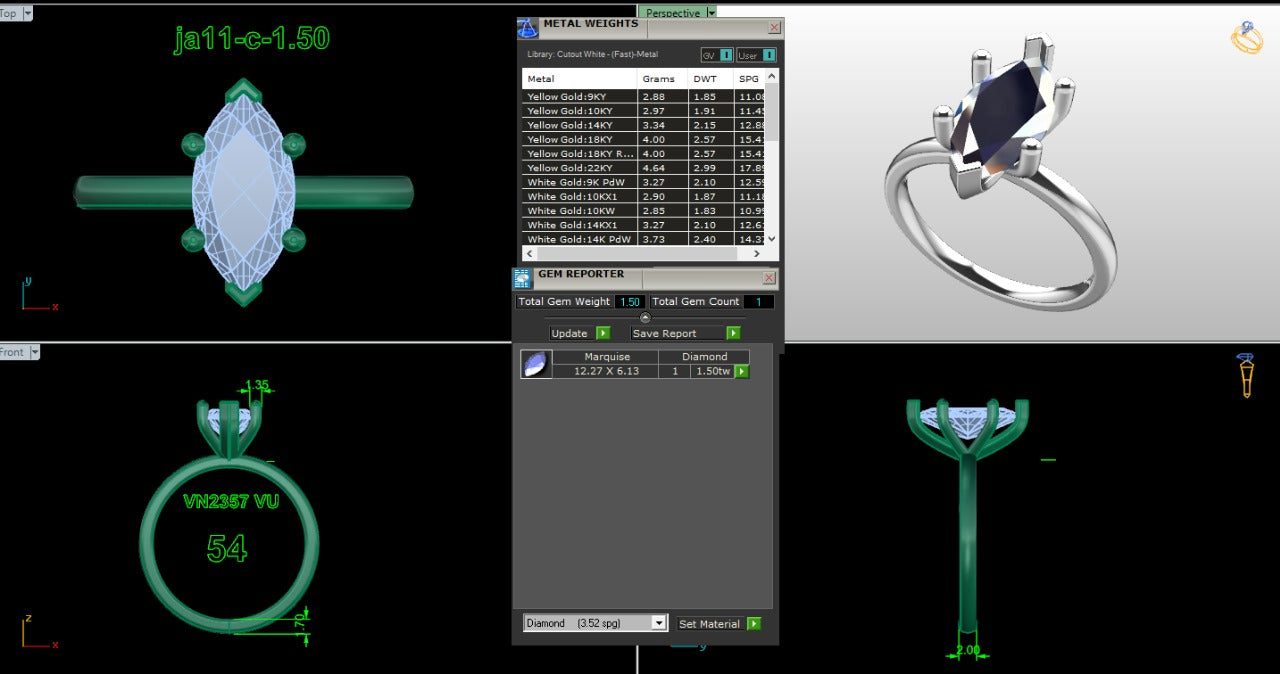Click the Metal Weights scroll-down arrow

(x=771, y=239)
